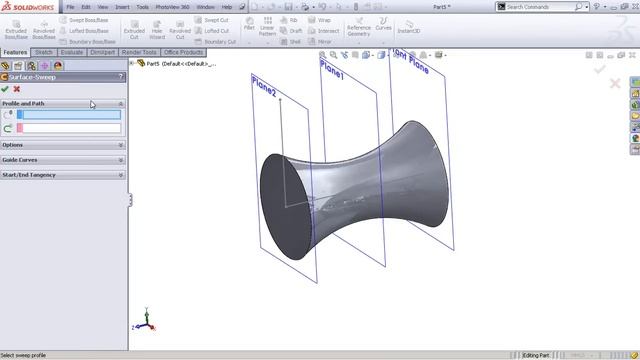This screenshot has height=360, width=640.
Task: Accept Surface-Sweep with green checkmark
Action: tap(5, 89)
